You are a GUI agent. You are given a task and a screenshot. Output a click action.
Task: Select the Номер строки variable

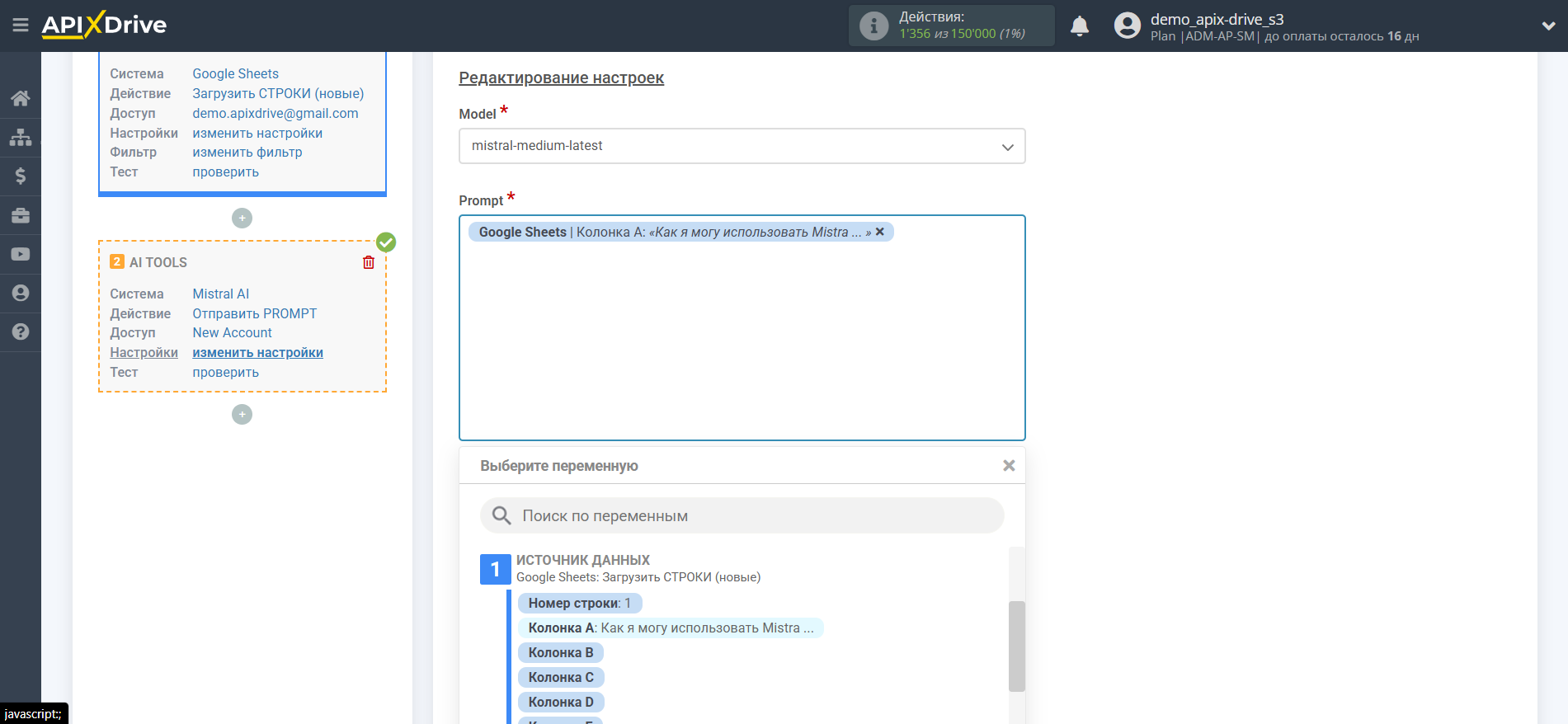pyautogui.click(x=580, y=603)
